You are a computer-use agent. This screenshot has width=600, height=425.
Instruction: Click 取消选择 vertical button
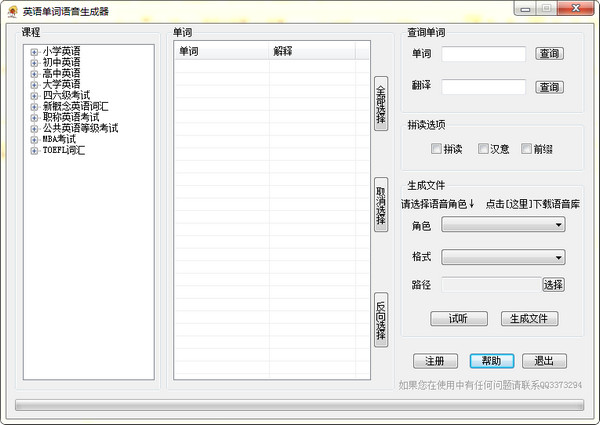(380, 204)
